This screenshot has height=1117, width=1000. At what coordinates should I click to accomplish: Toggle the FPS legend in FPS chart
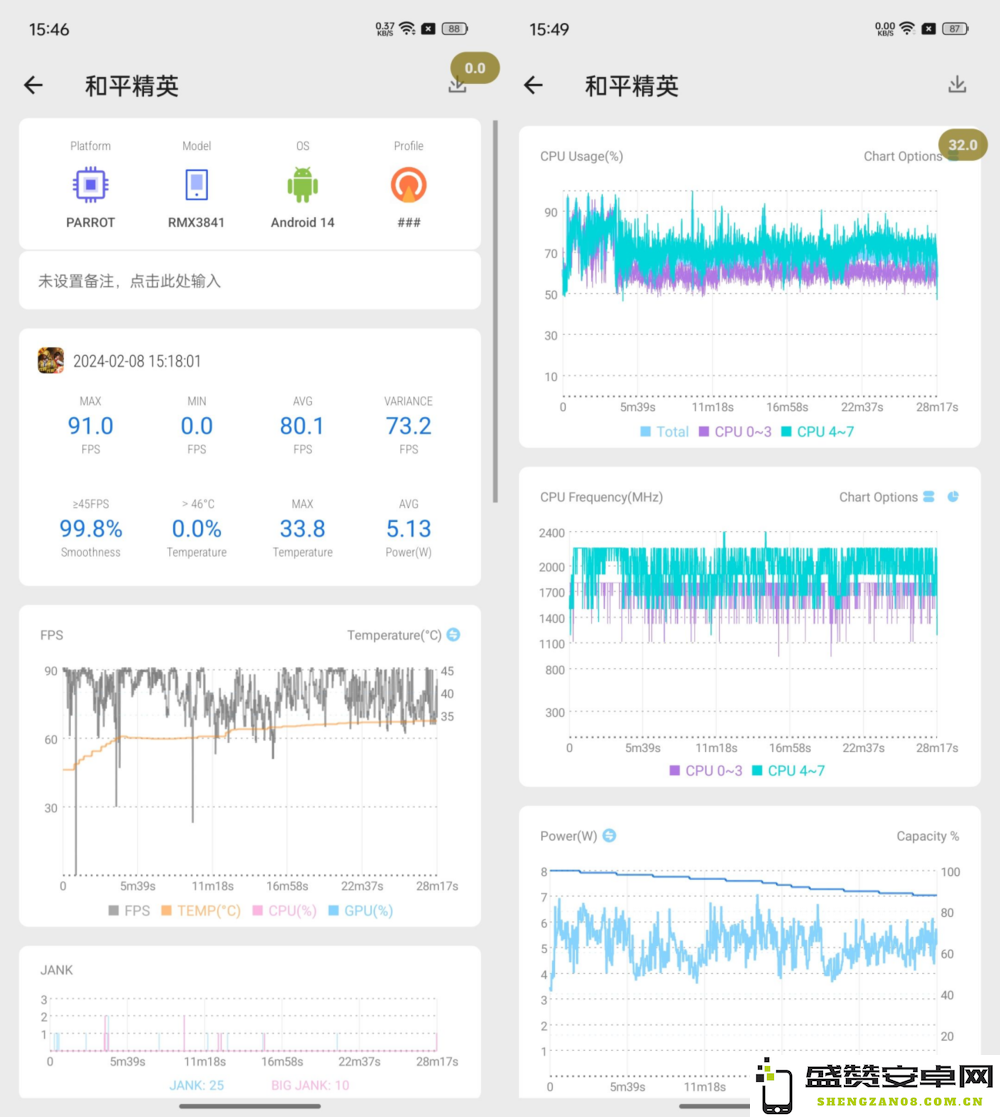[129, 910]
